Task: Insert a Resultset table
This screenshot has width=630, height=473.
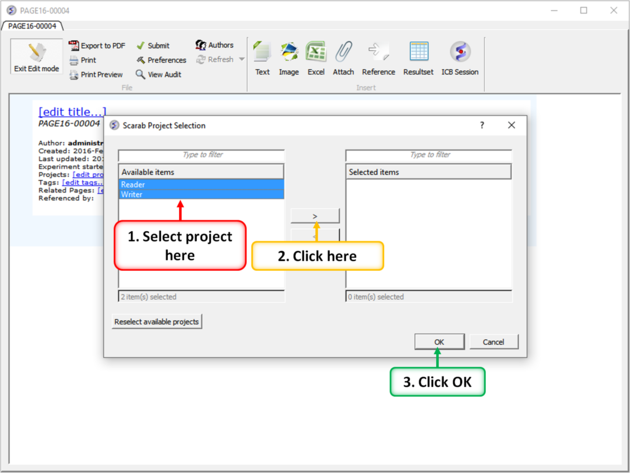Action: (419, 53)
